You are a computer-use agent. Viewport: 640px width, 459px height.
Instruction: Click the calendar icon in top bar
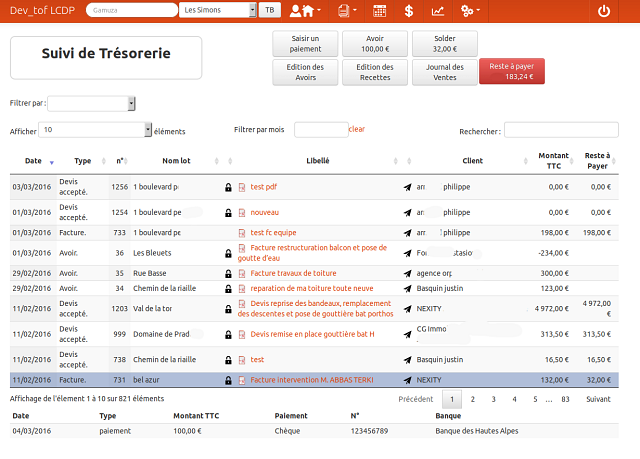380,11
